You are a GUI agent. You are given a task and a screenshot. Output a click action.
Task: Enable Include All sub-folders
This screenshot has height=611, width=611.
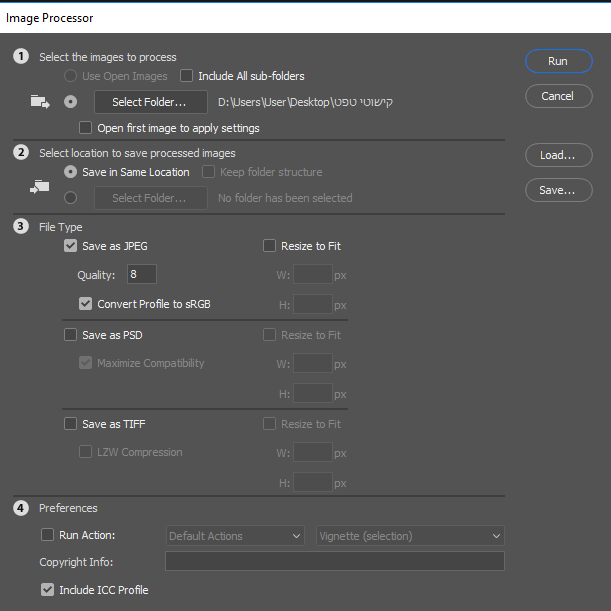tap(186, 76)
